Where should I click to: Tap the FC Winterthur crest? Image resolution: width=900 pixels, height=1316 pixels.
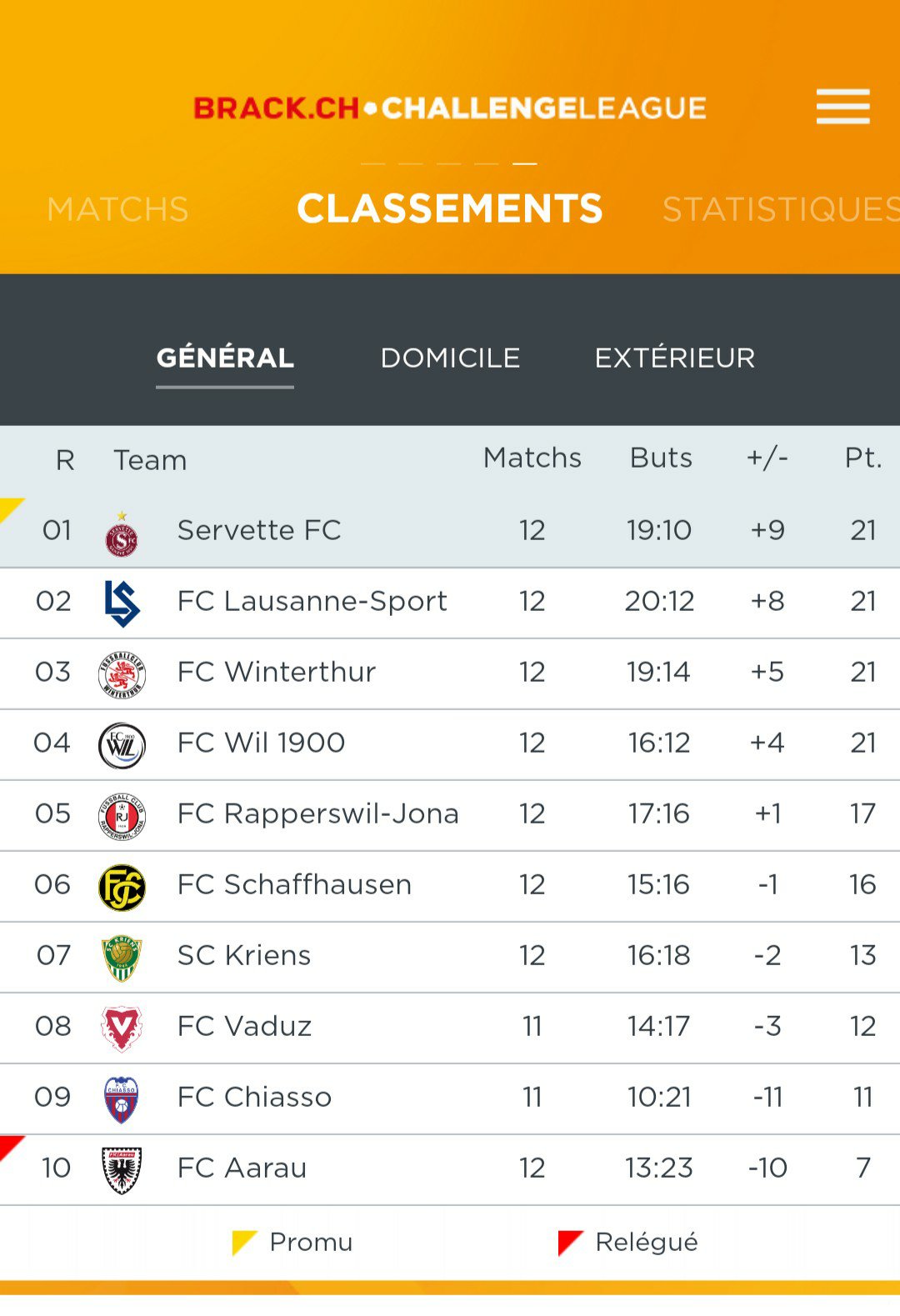point(122,674)
